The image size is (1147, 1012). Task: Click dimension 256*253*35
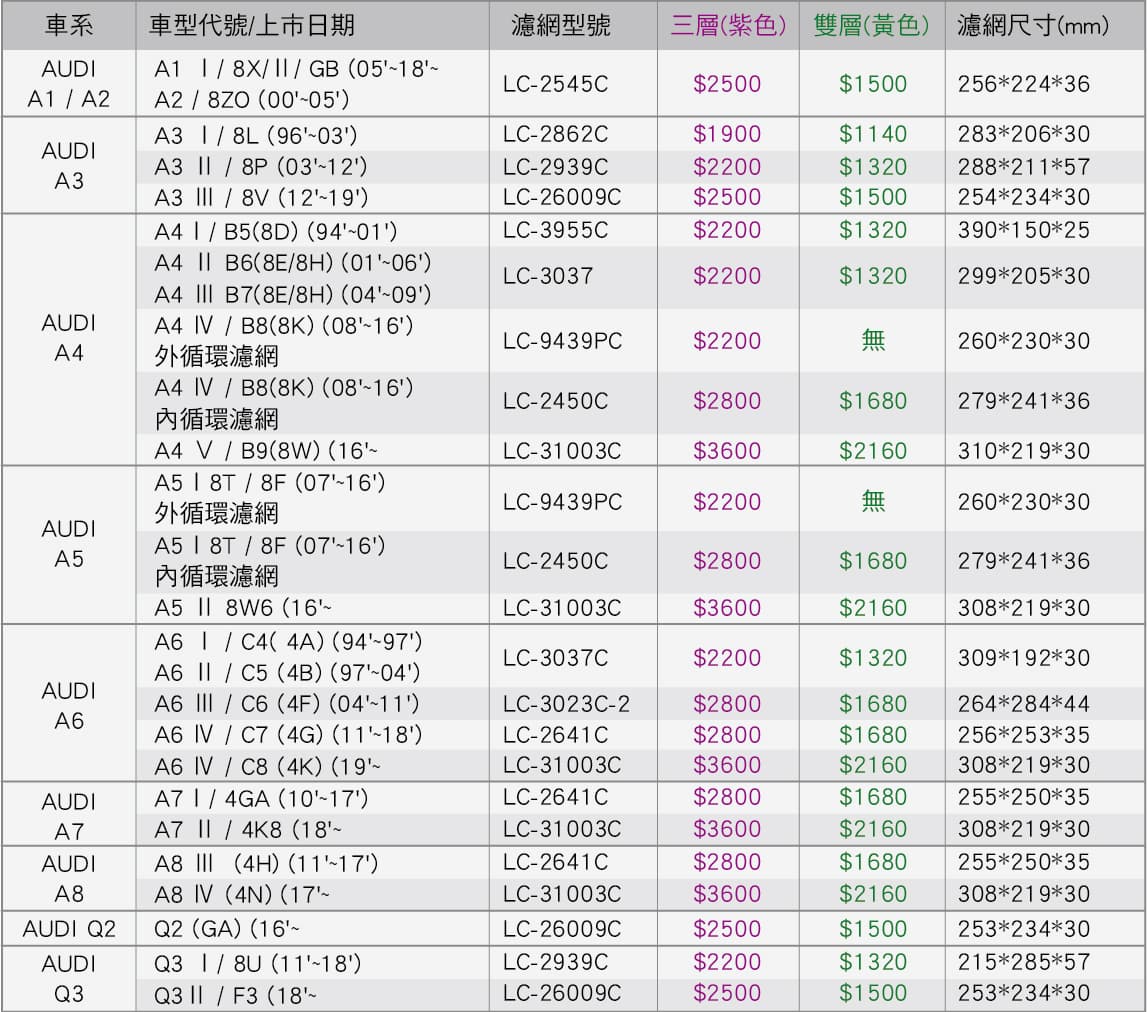point(1024,735)
